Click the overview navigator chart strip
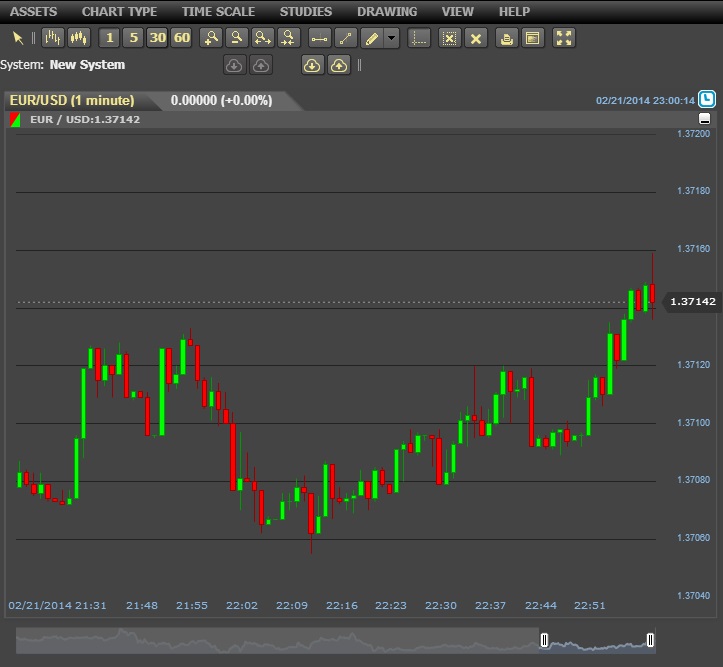The height and width of the screenshot is (667, 723). click(336, 640)
